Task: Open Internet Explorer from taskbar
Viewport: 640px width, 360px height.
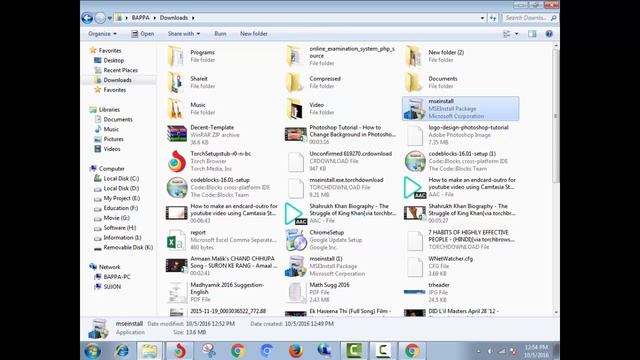Action: (x=121, y=351)
